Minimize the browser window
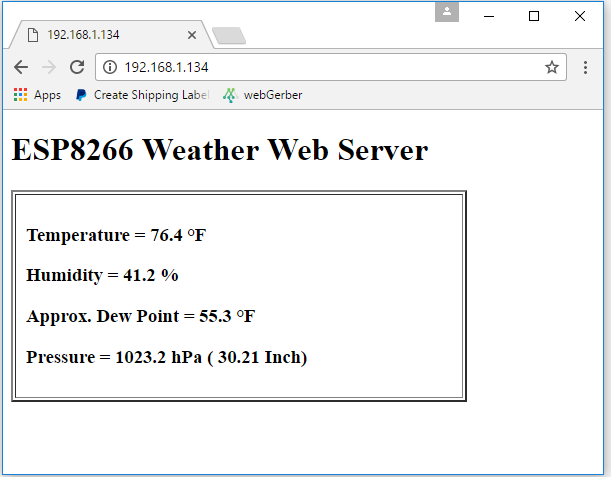 pyautogui.click(x=489, y=16)
